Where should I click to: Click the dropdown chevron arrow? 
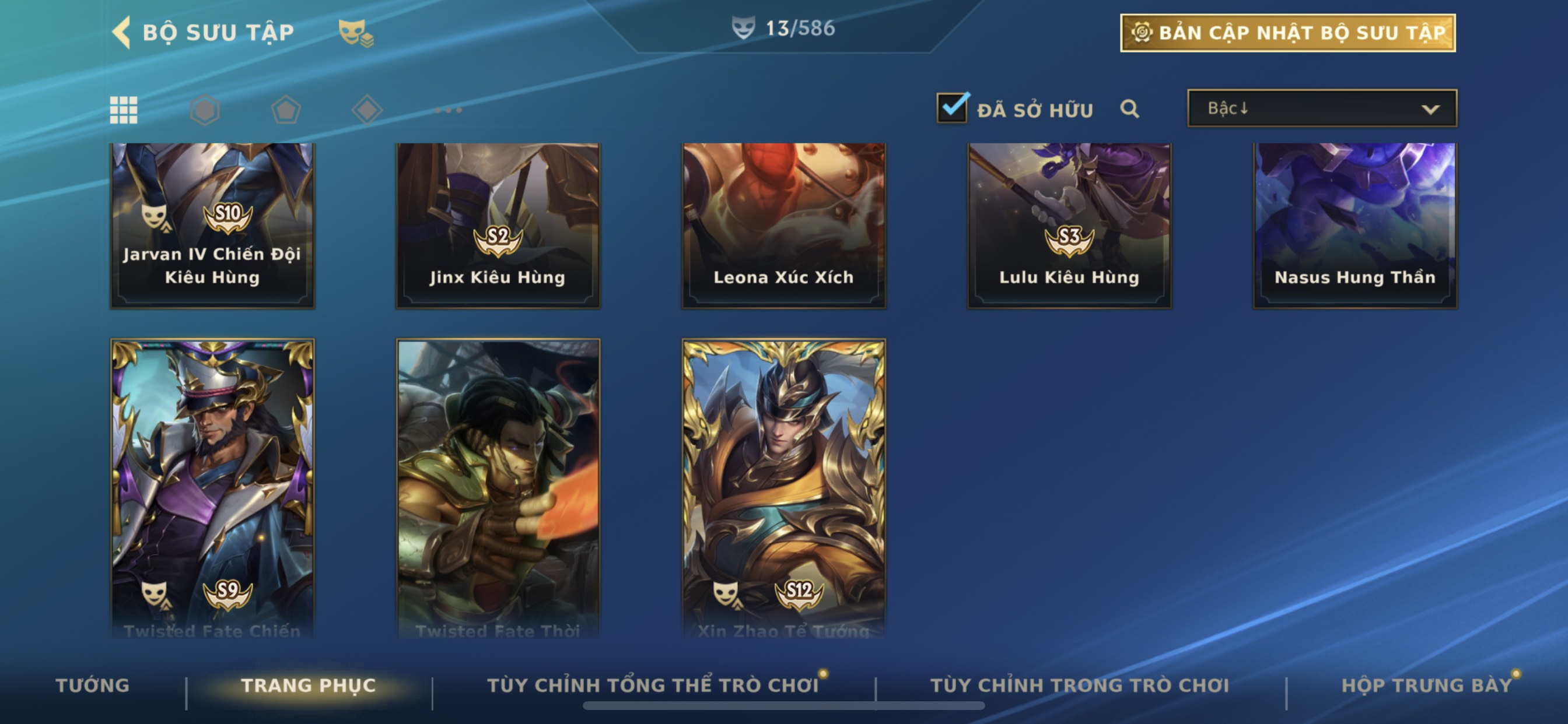click(1430, 110)
